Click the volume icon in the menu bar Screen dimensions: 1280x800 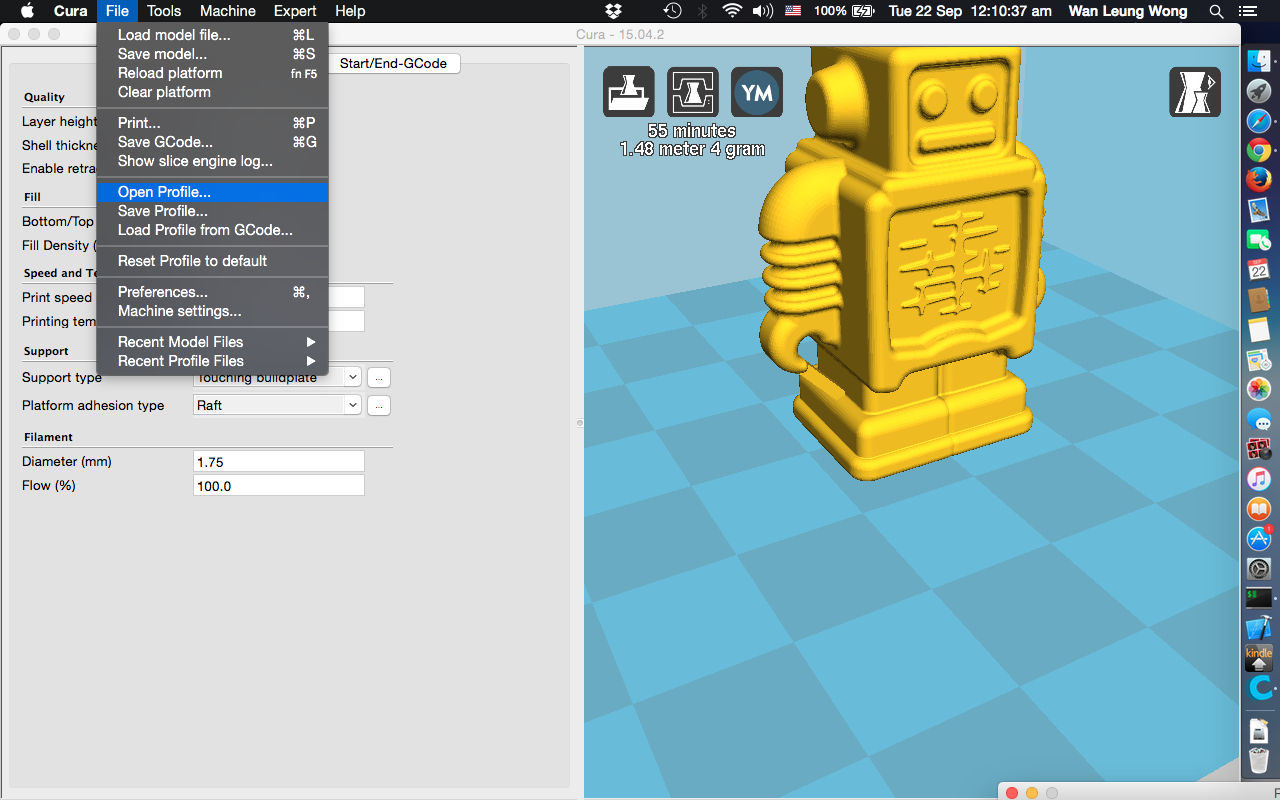point(763,11)
